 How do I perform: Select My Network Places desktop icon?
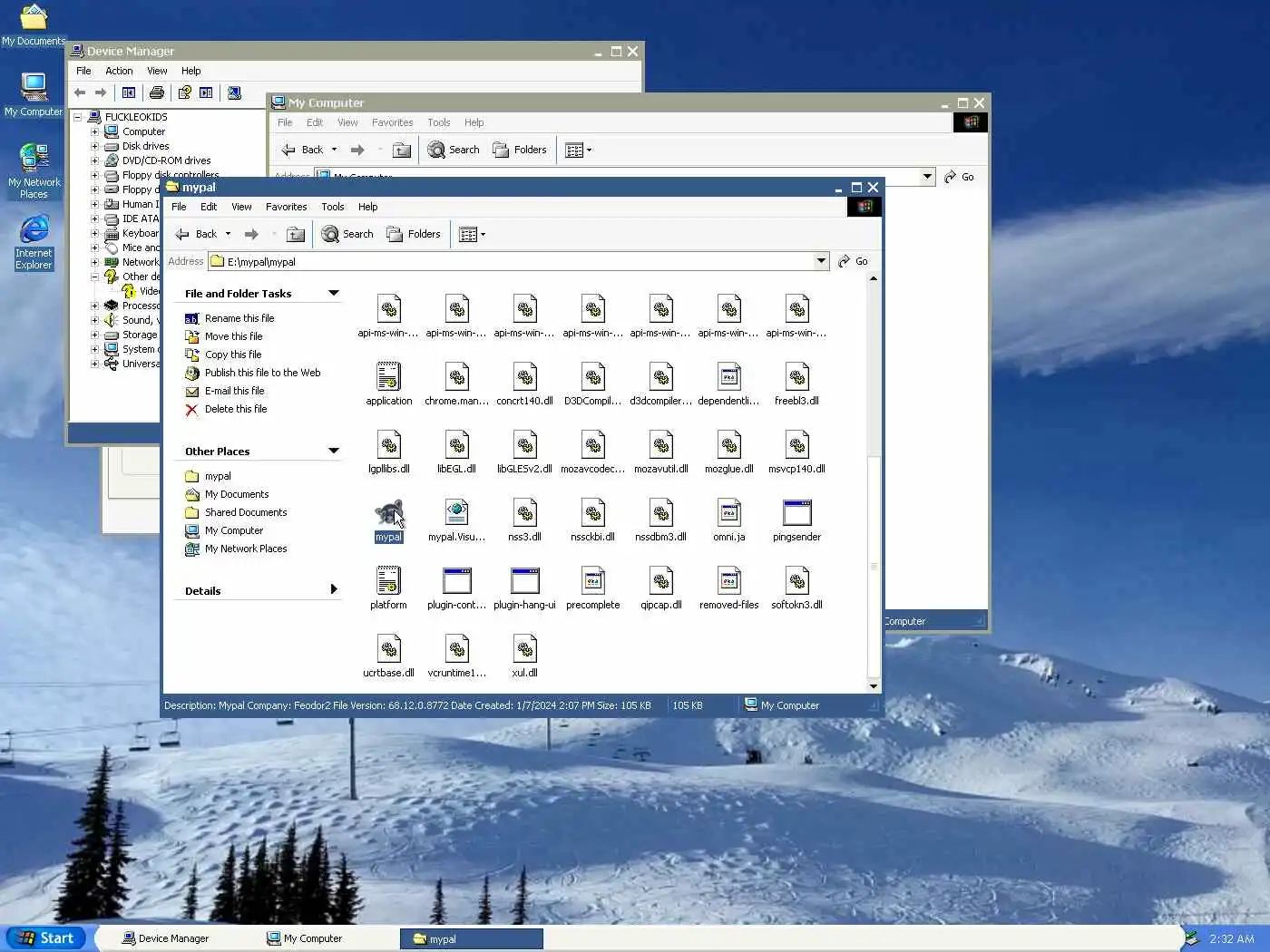tap(34, 170)
